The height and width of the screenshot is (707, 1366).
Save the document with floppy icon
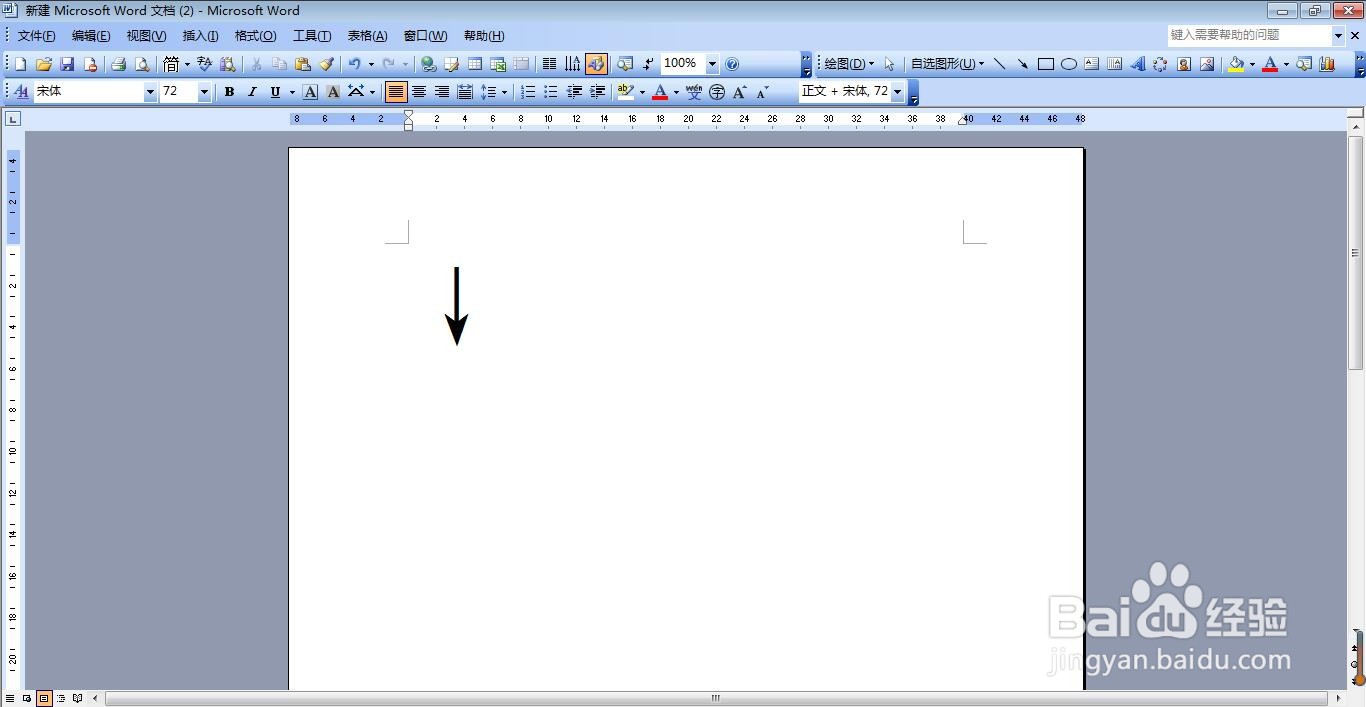(67, 64)
